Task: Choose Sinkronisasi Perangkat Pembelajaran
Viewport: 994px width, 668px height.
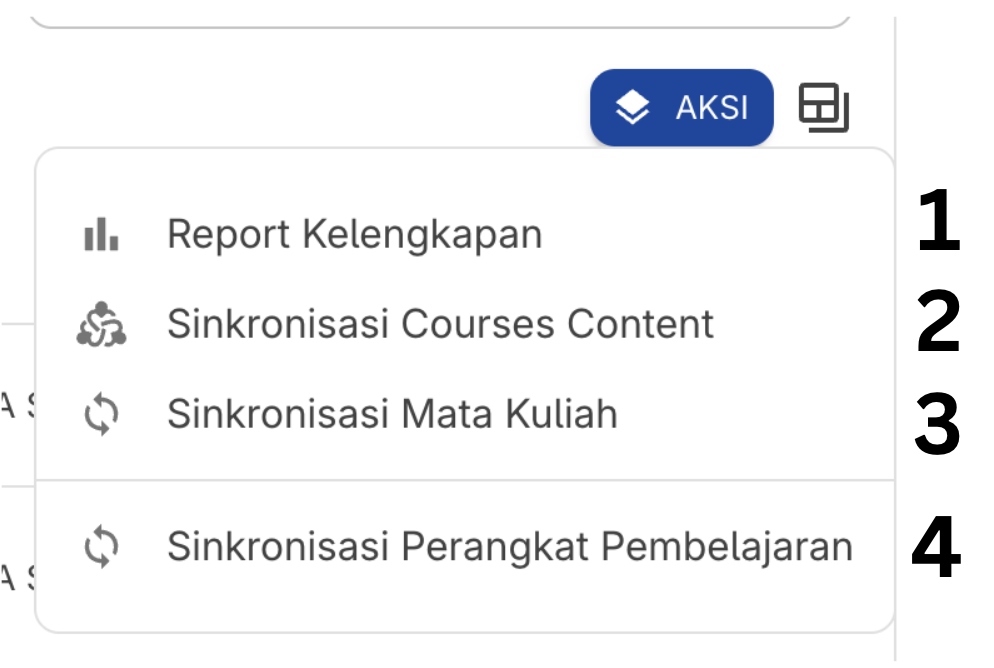Action: 465,546
